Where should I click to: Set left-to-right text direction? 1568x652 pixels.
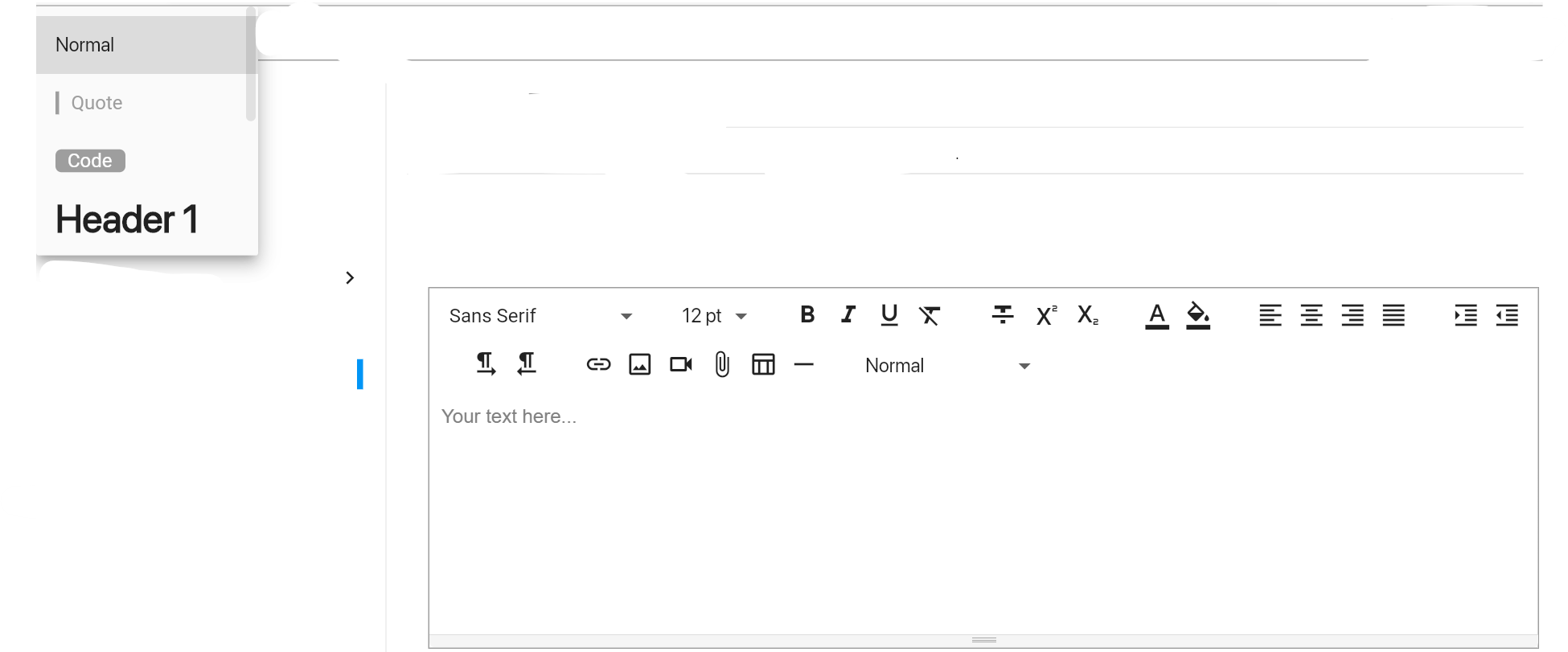(484, 363)
